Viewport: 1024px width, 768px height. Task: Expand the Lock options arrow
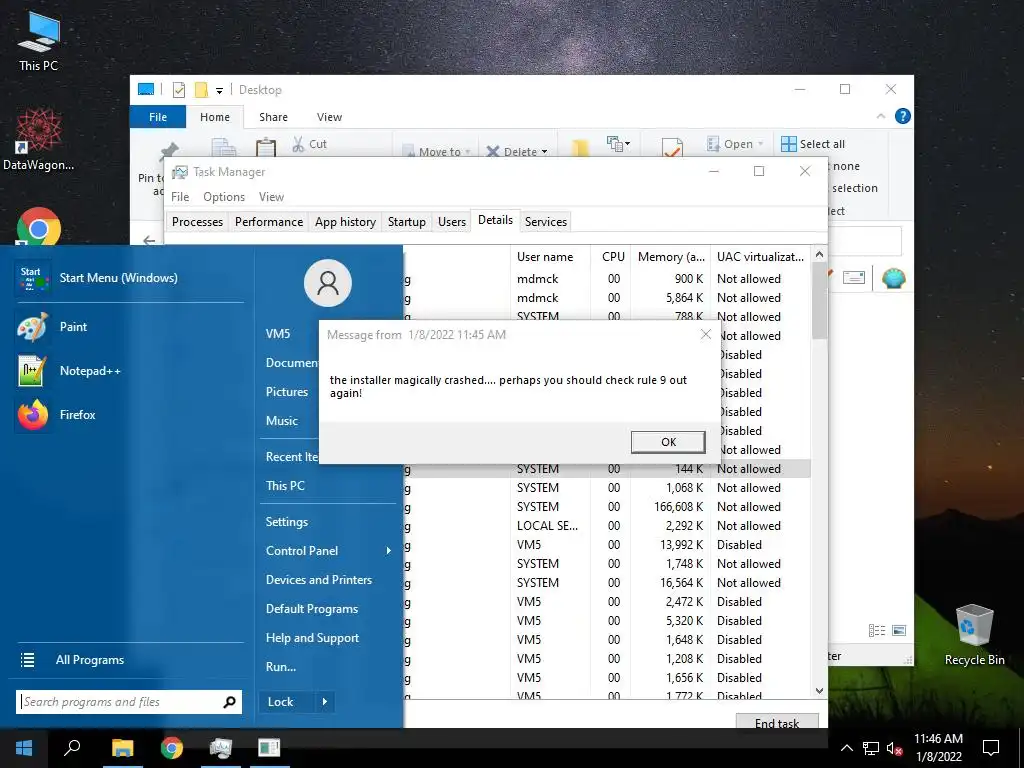tap(325, 702)
